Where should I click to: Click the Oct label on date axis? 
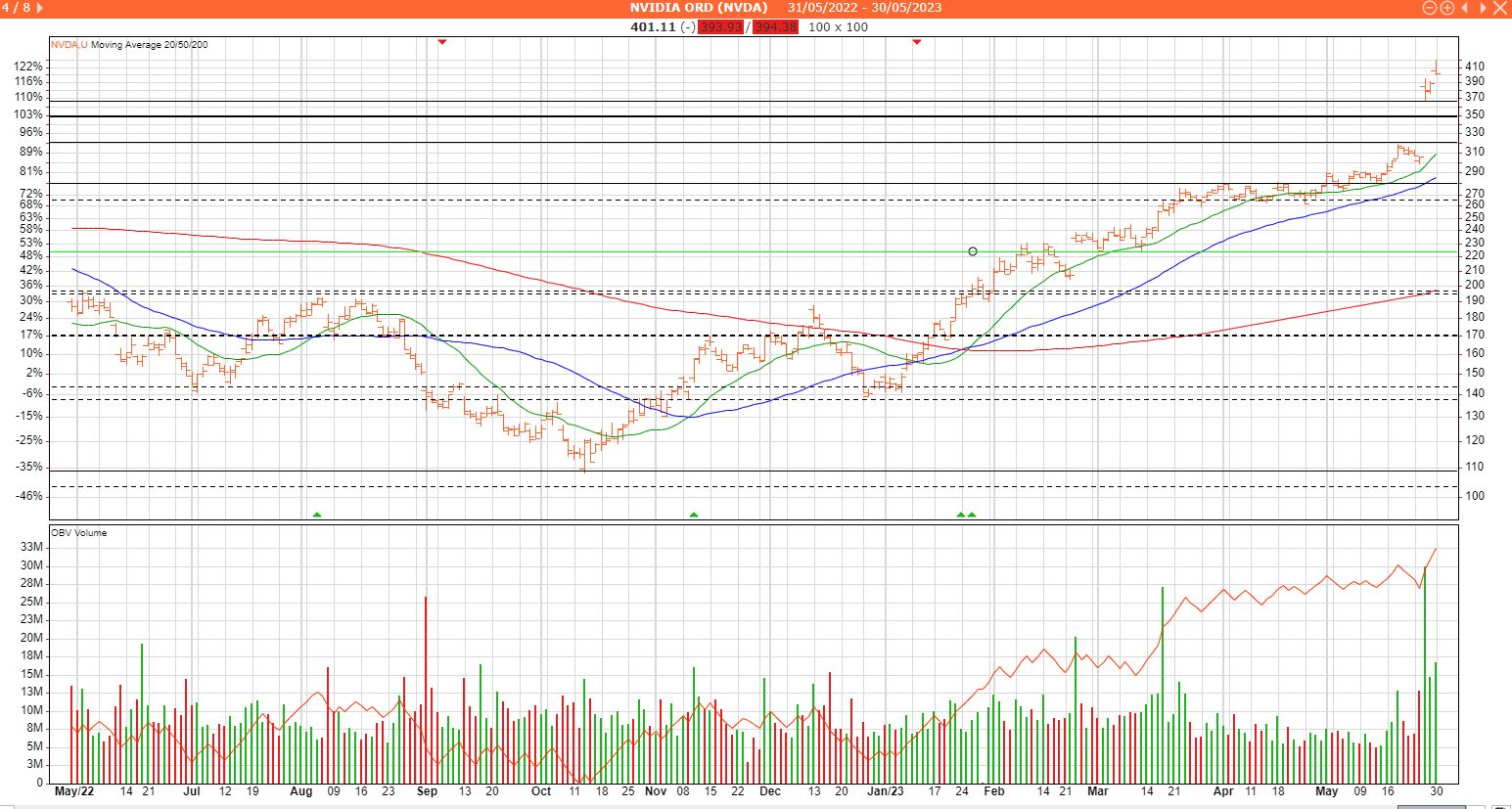[541, 791]
